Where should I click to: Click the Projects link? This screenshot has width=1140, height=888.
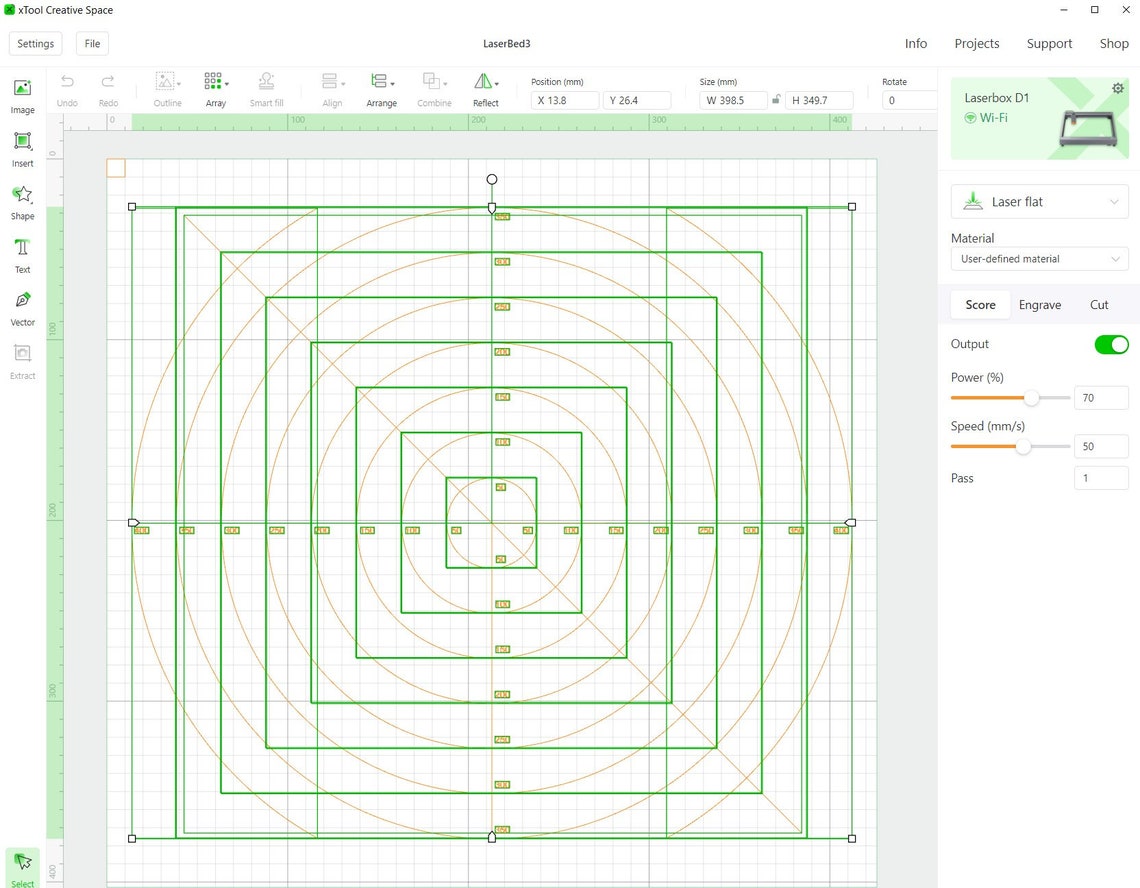[976, 43]
